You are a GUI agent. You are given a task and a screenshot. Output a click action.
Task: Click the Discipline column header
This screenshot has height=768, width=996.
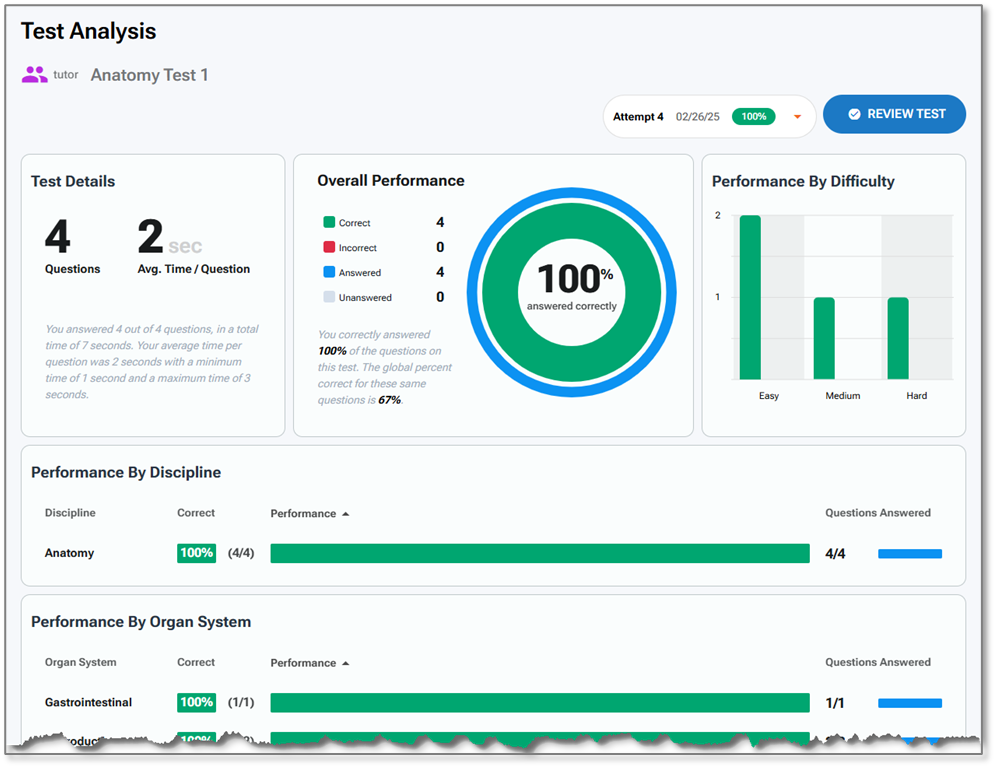(x=70, y=513)
